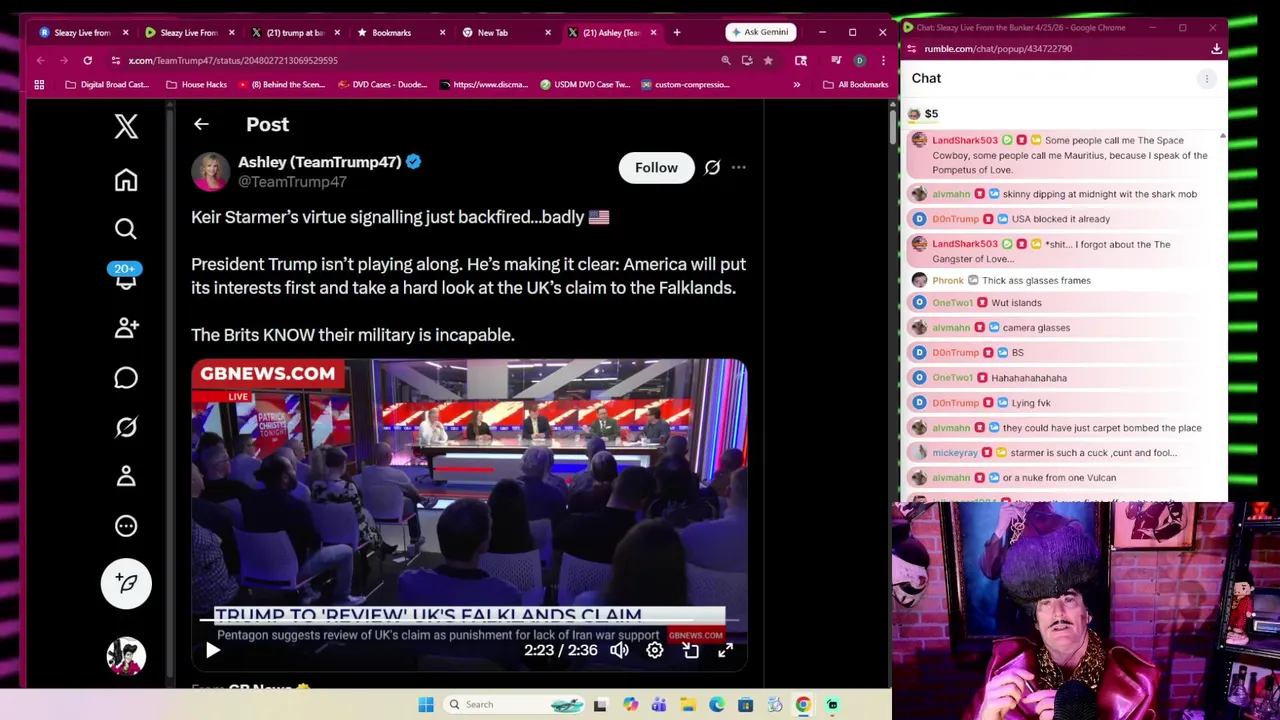Close the (21) Ashley tab

click(x=653, y=33)
